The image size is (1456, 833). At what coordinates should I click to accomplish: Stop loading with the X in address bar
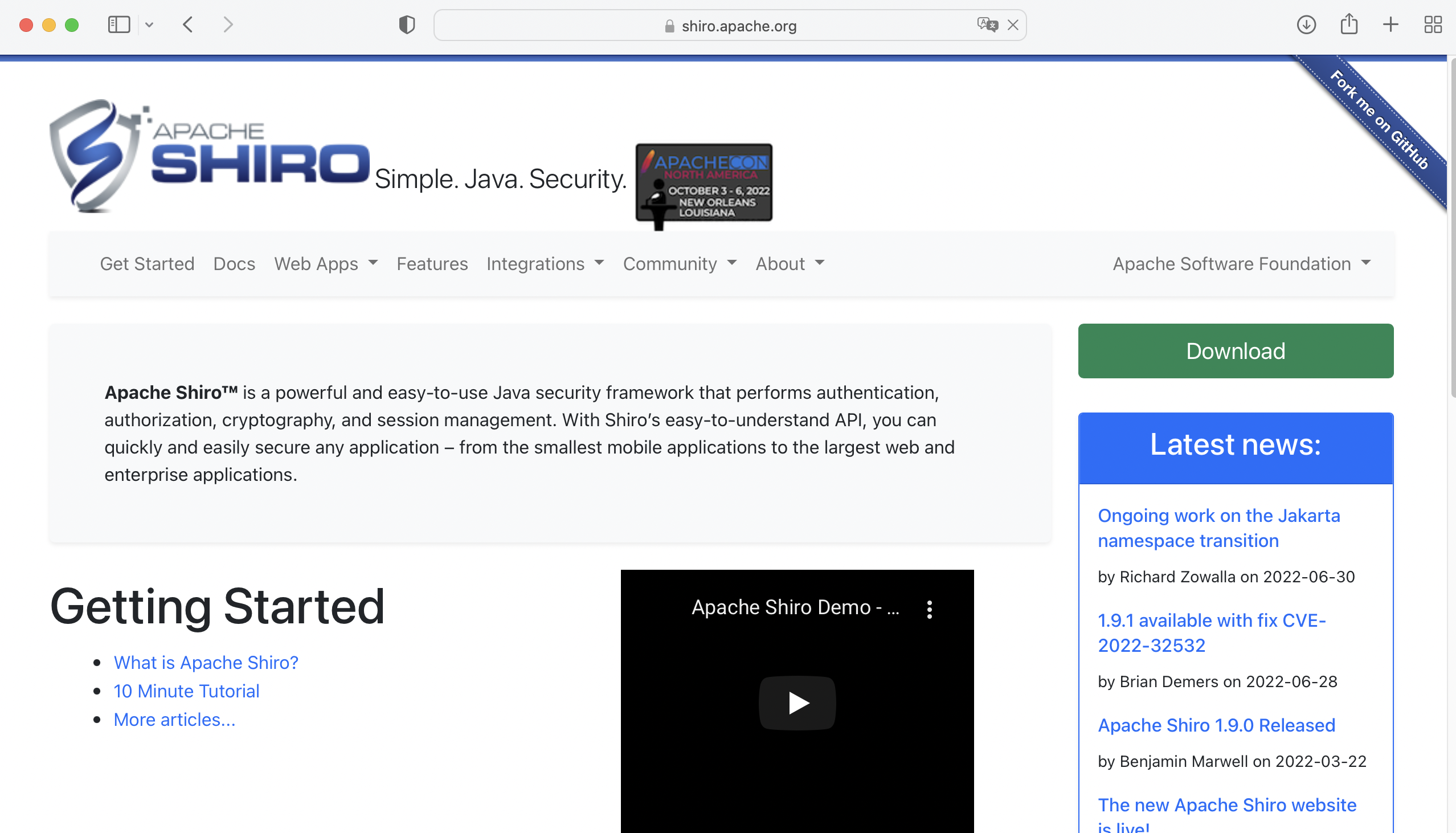point(1013,24)
